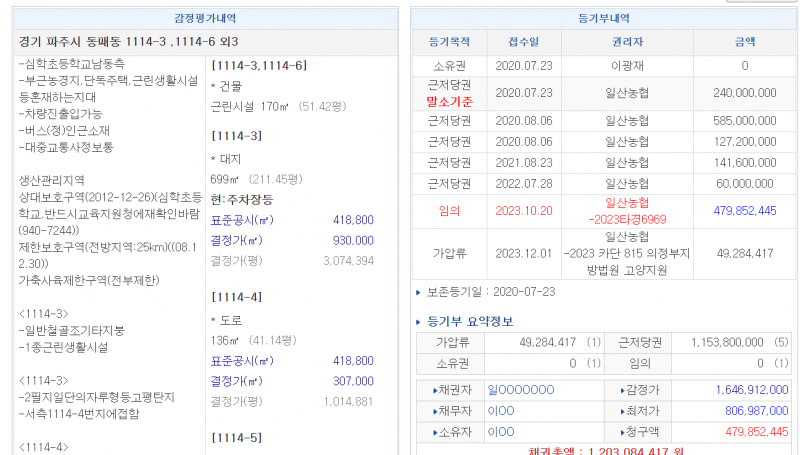Select the 금액 column header
This screenshot has width=800, height=455.
pos(745,42)
